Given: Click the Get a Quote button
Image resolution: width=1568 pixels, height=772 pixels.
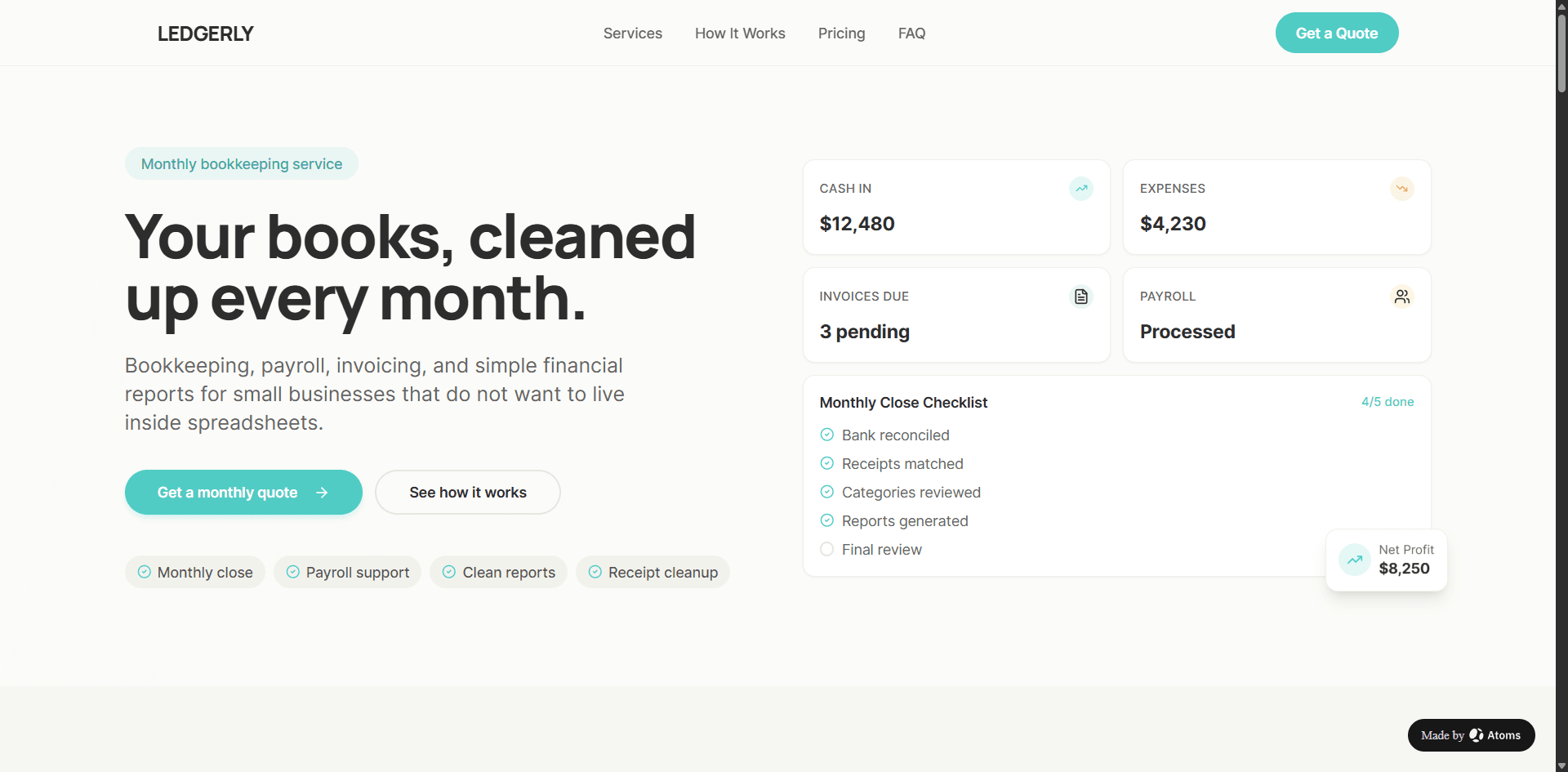Looking at the screenshot, I should [x=1337, y=33].
